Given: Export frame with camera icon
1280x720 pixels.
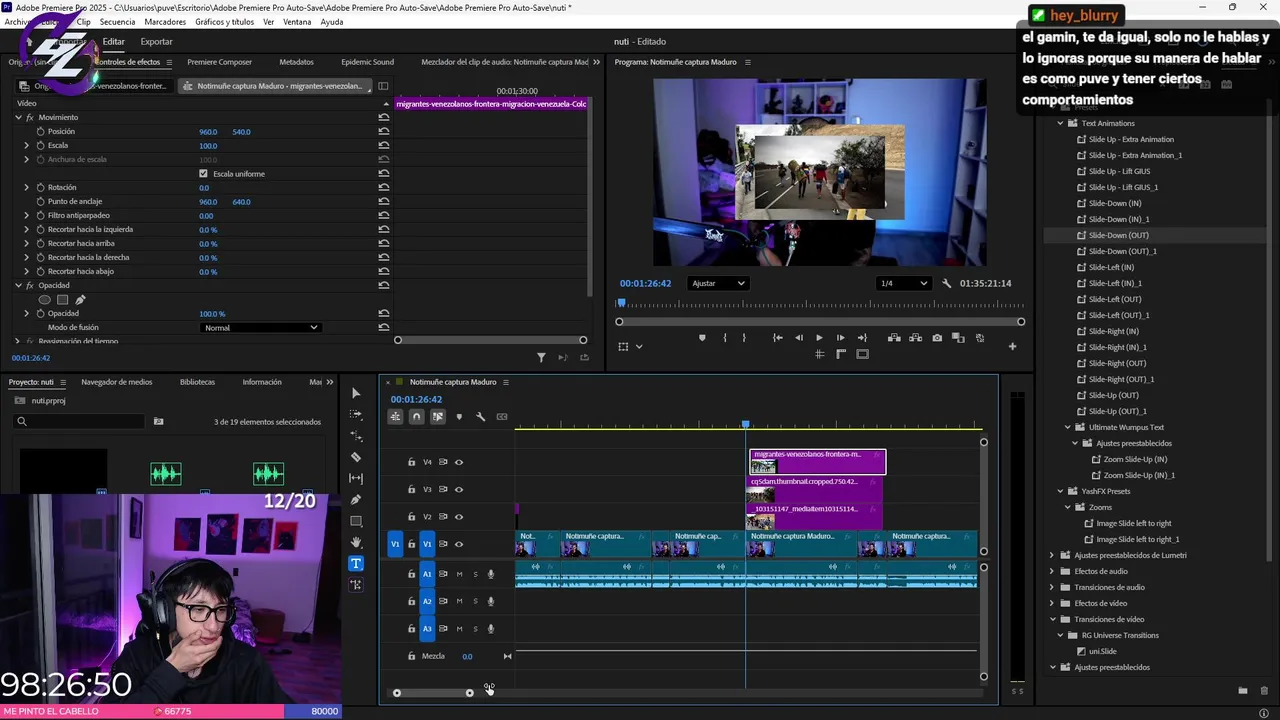Looking at the screenshot, I should (x=937, y=338).
